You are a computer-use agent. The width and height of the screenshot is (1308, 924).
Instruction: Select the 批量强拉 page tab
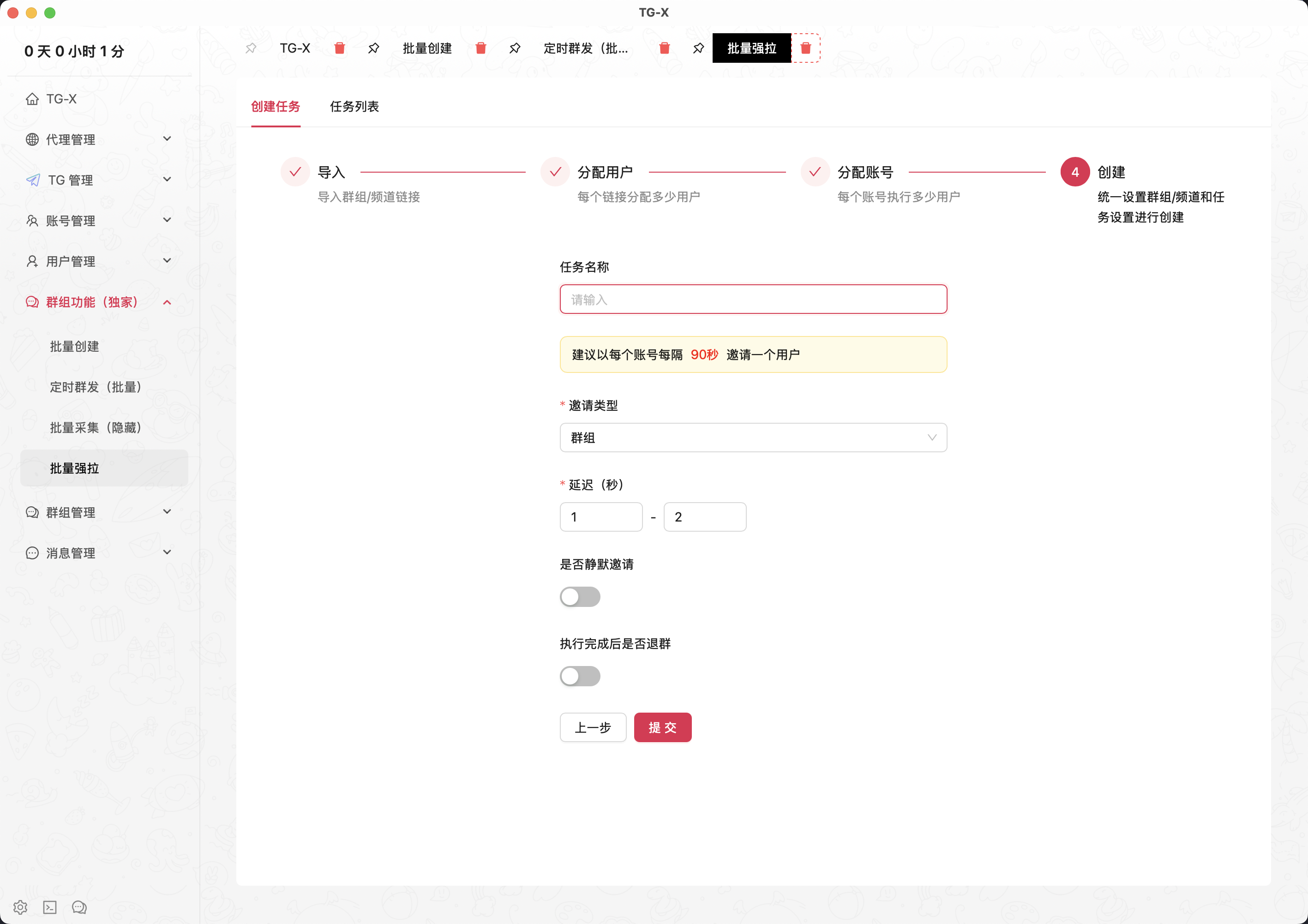point(751,48)
